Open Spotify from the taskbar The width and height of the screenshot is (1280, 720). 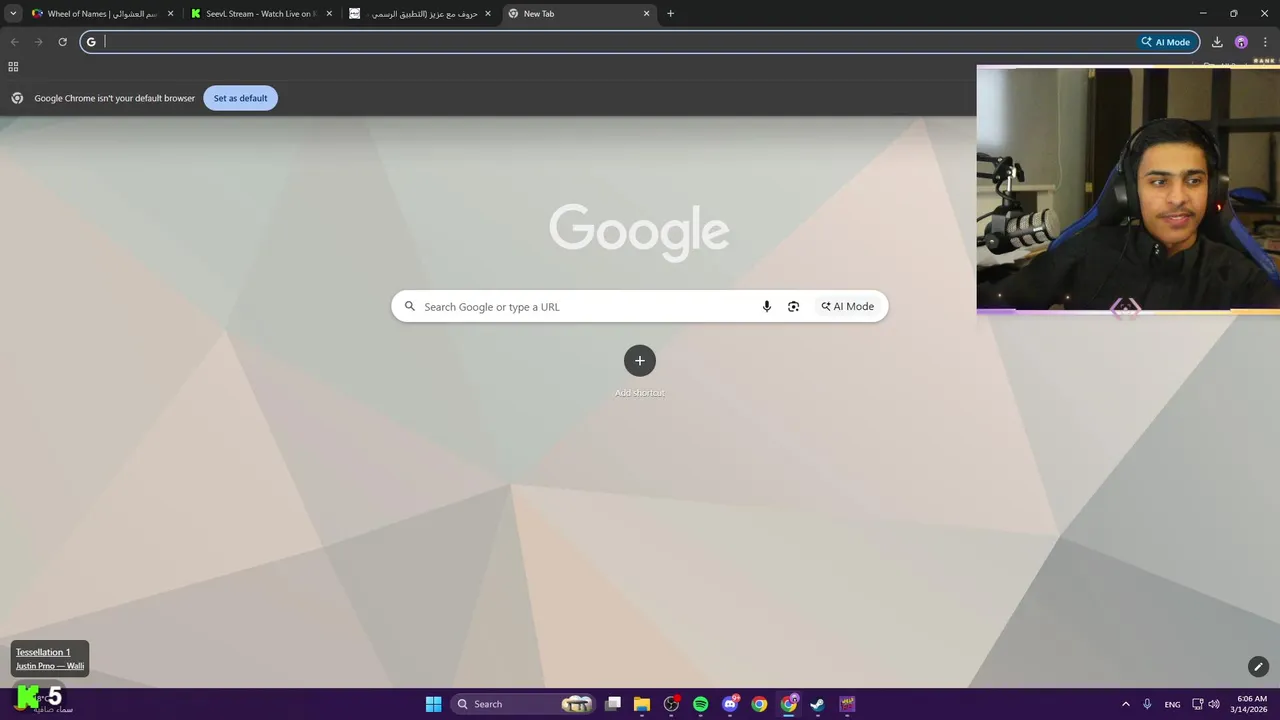(x=701, y=704)
